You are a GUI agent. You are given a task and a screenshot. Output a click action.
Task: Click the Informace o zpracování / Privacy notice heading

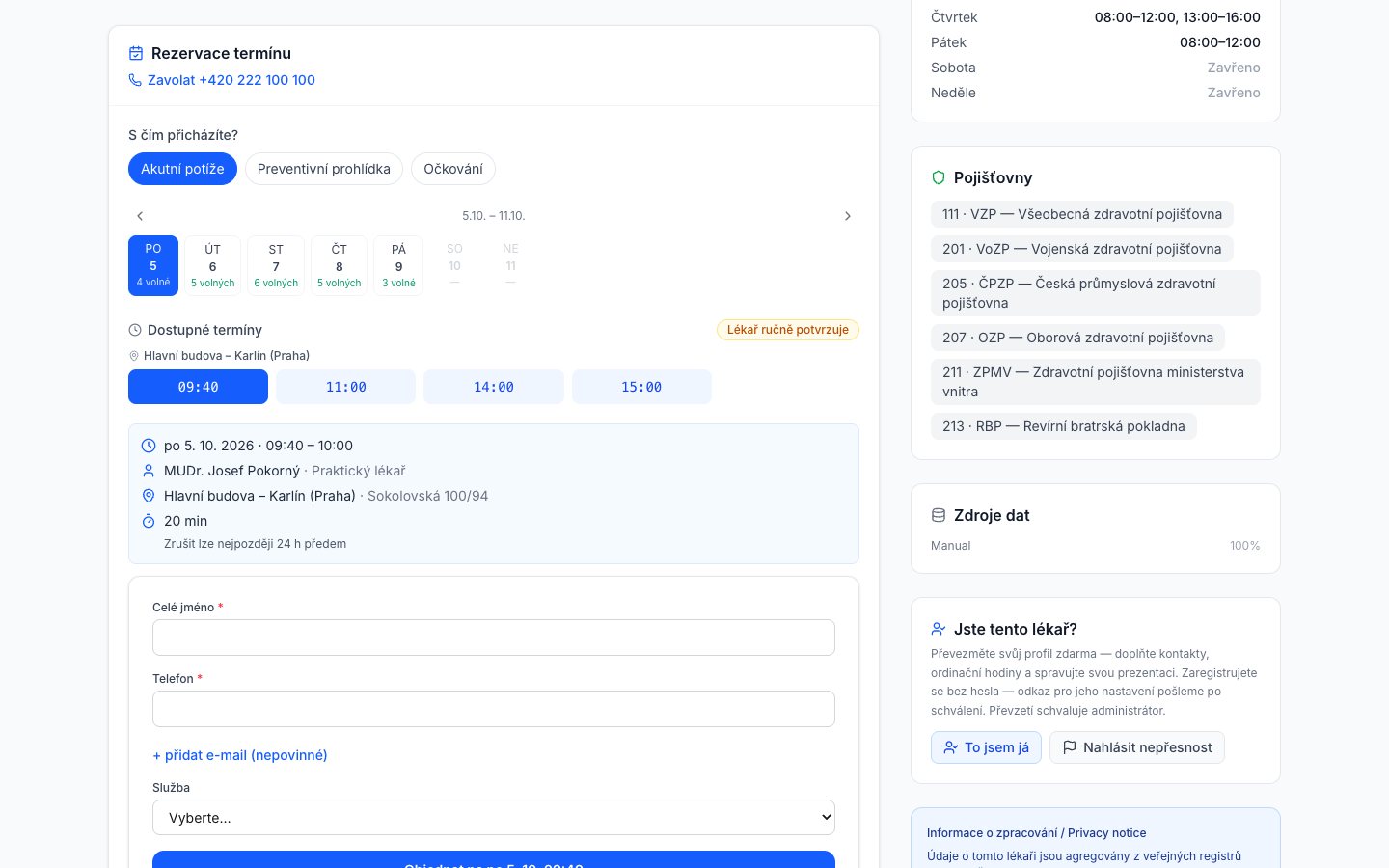(1037, 833)
